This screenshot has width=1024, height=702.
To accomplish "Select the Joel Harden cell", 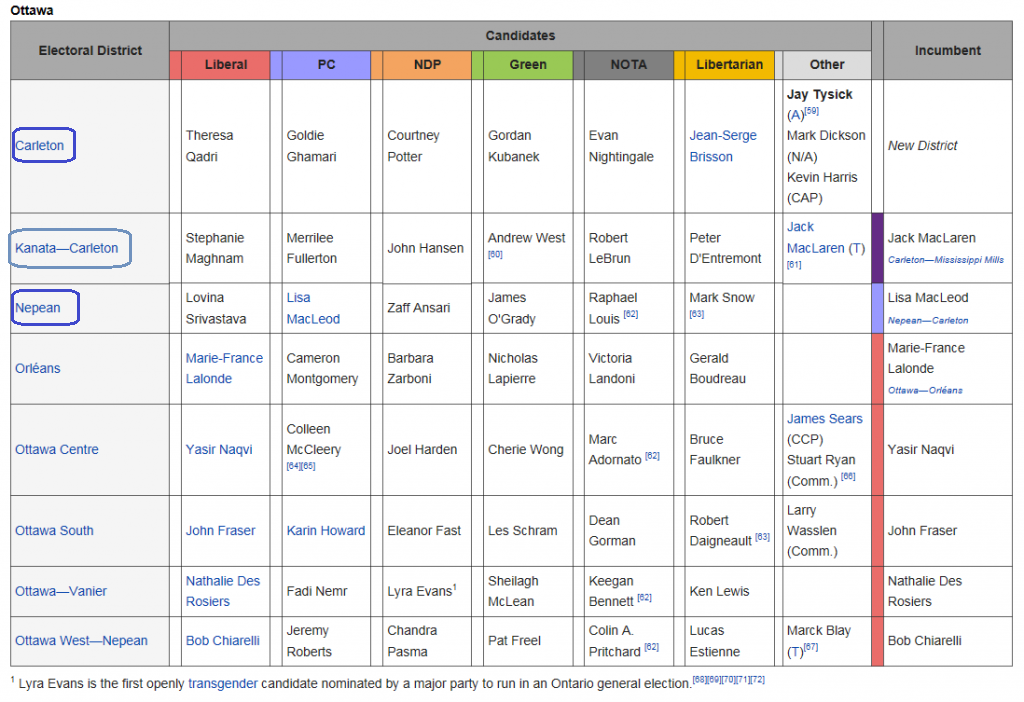I will pos(427,449).
